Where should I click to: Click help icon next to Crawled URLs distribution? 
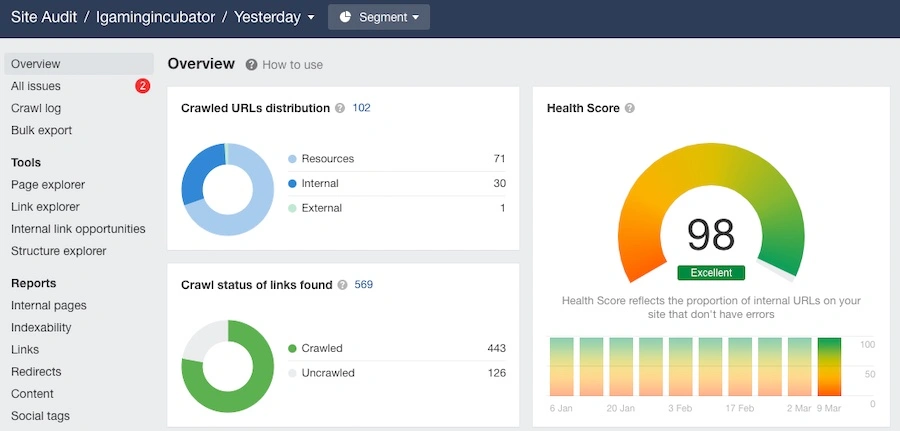point(340,108)
